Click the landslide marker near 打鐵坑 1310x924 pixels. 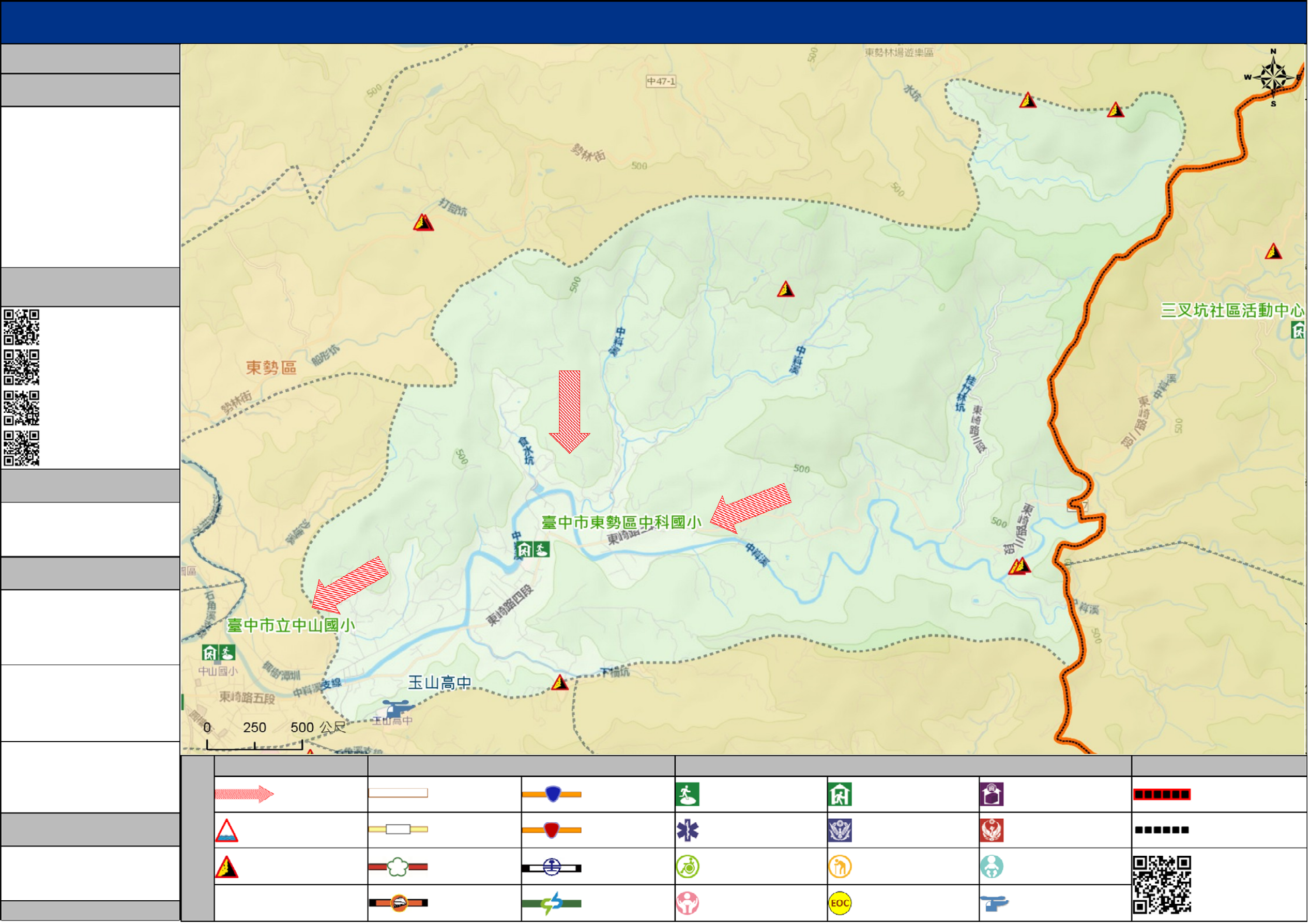click(424, 222)
